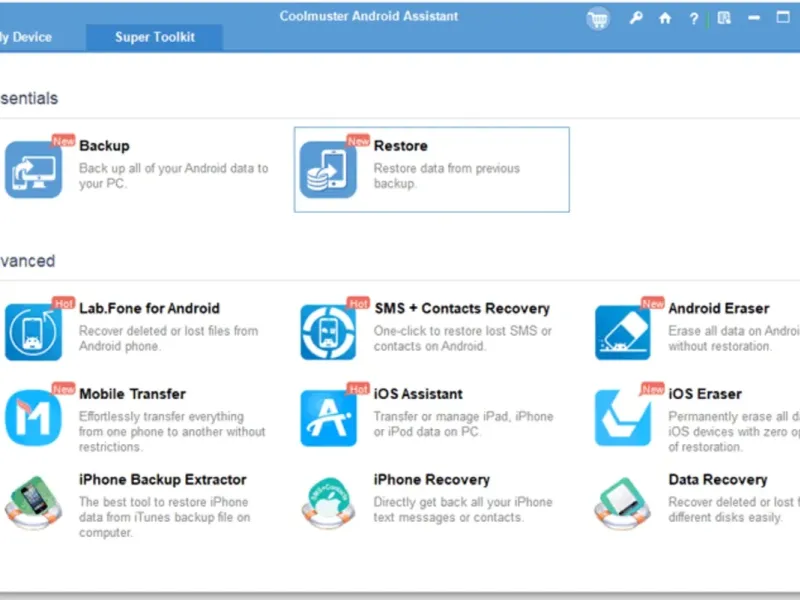Image resolution: width=800 pixels, height=600 pixels.
Task: Click 'The best tool to restore iPhone' description
Action: pos(164,517)
